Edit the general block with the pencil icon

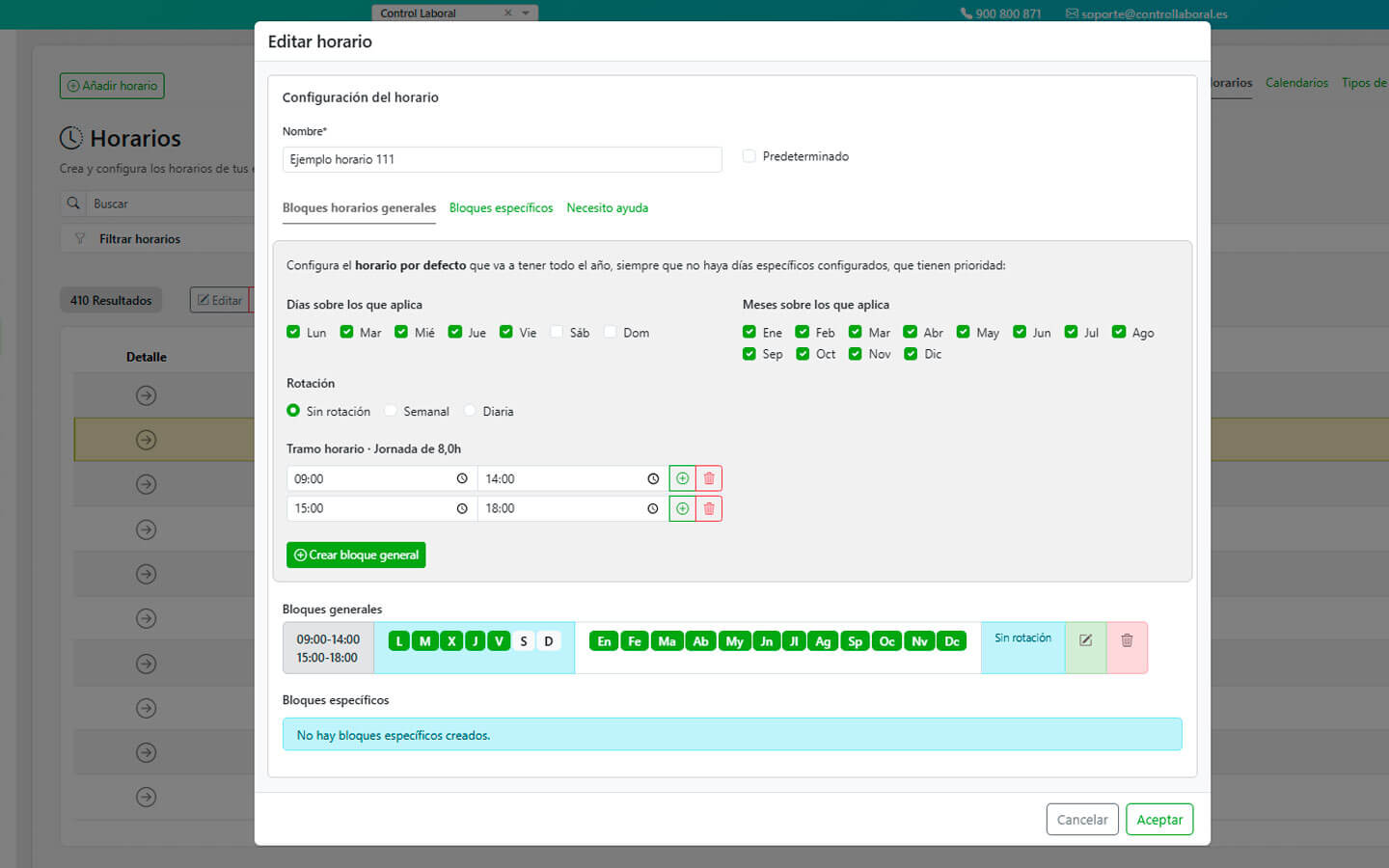(x=1085, y=640)
